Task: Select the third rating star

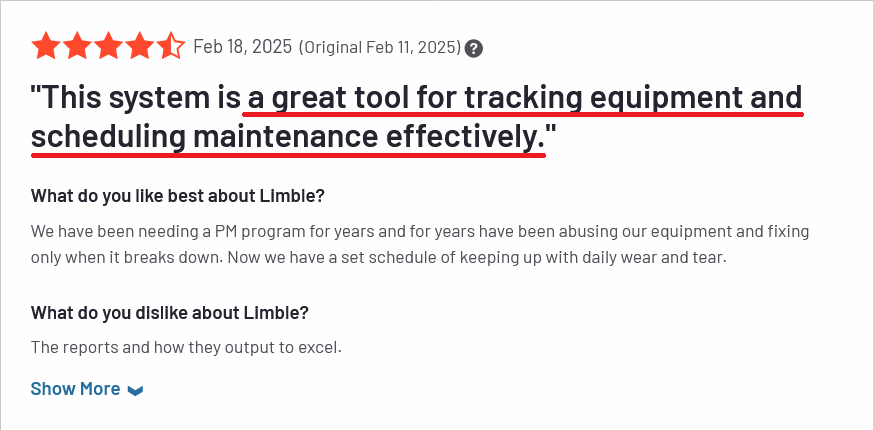Action: click(x=108, y=47)
